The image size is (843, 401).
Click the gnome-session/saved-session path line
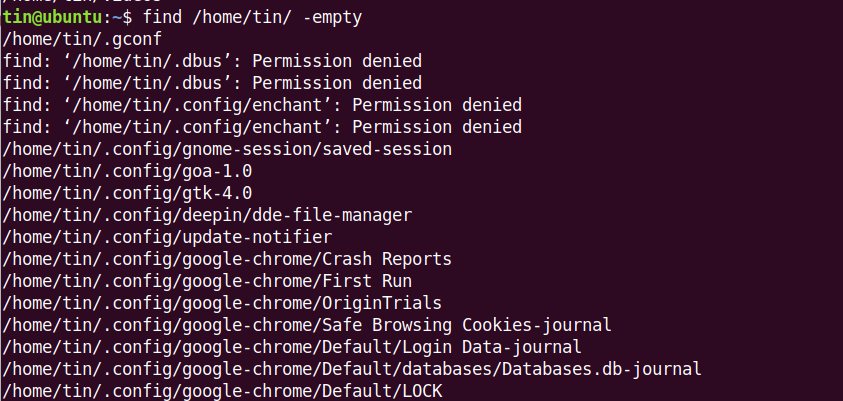tap(227, 149)
